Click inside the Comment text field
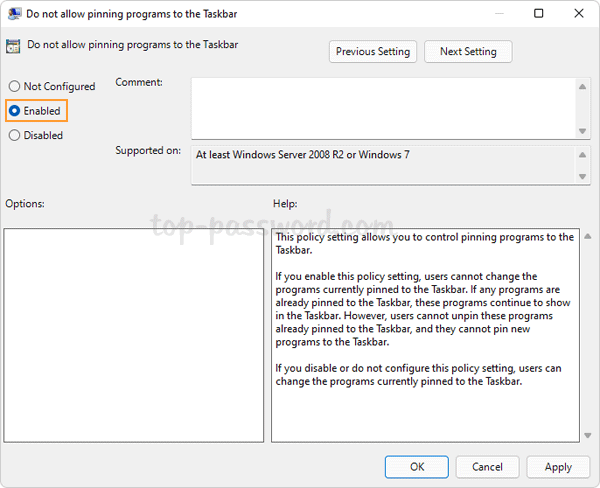 click(x=380, y=108)
